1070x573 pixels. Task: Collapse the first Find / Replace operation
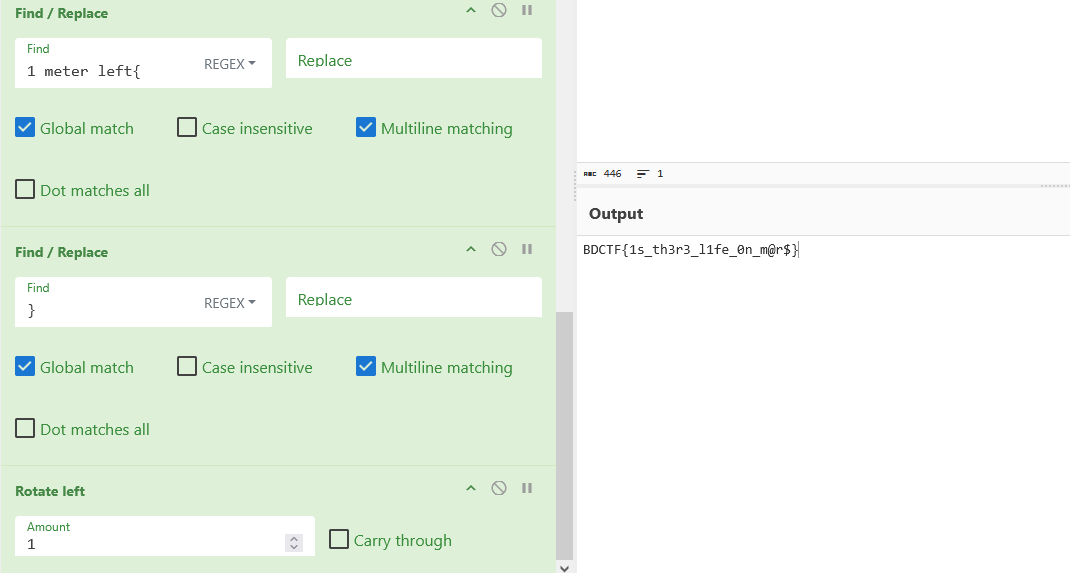pyautogui.click(x=471, y=10)
